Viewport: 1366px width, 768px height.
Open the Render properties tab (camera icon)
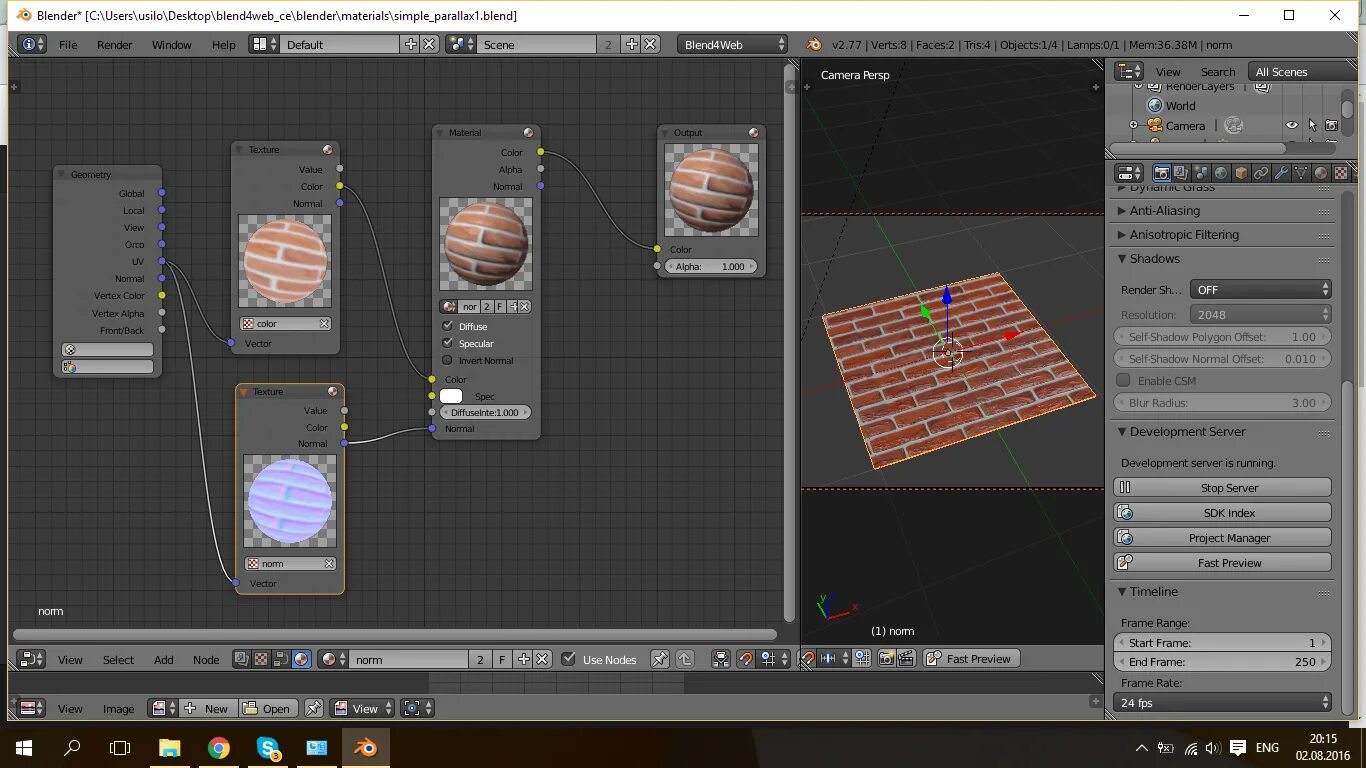pos(1162,173)
